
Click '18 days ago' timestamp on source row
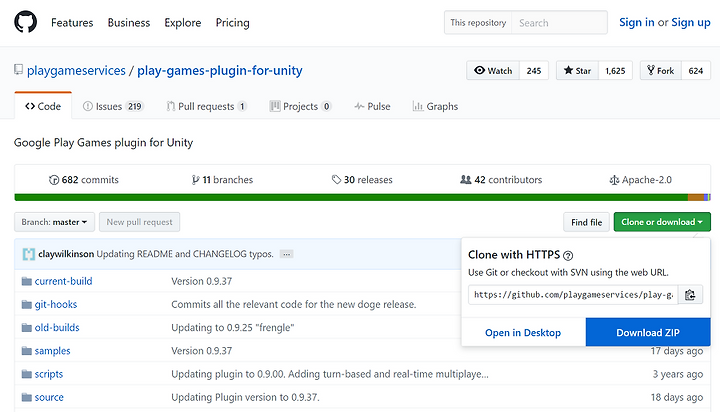(677, 397)
